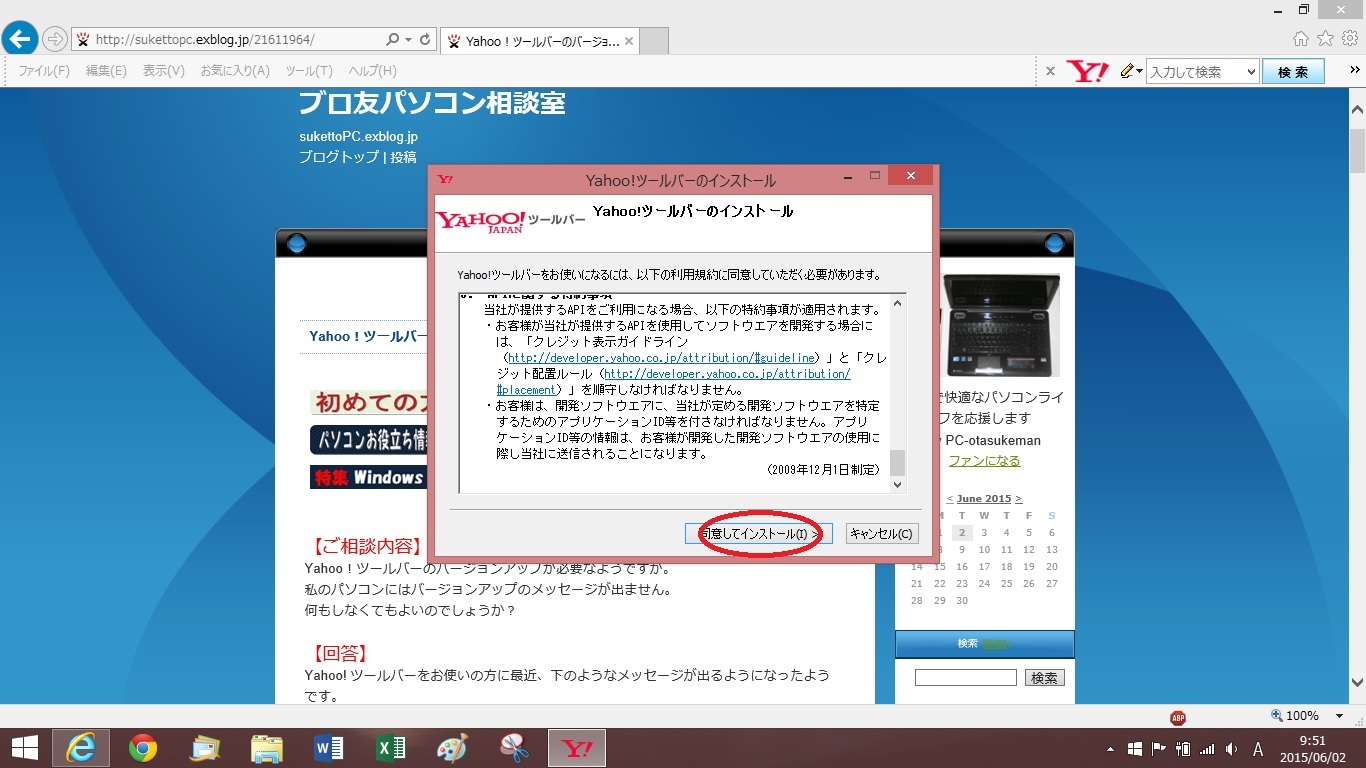Click blog sidebar search text field

coord(965,678)
